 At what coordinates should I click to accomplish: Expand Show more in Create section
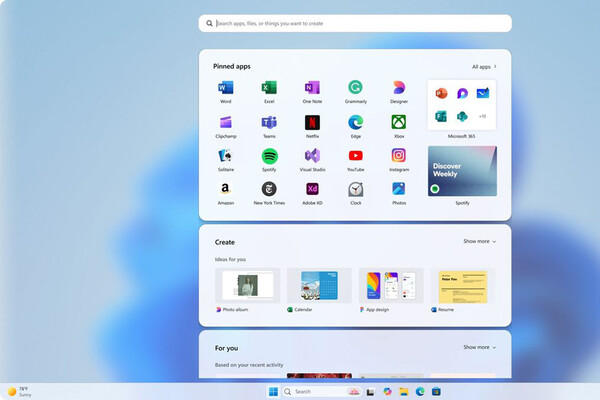479,241
